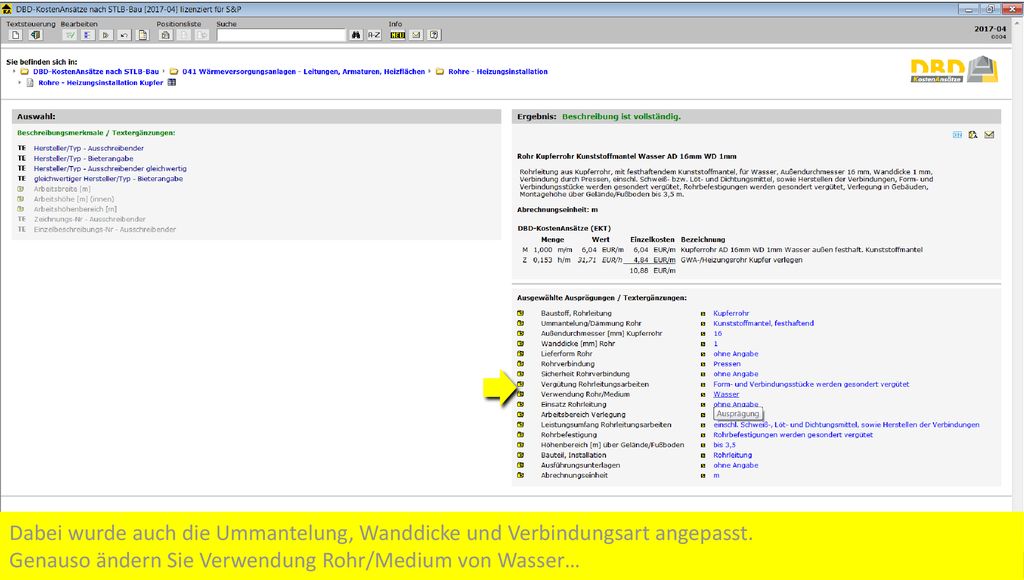Click the folder icon beside Ummantelung/Dämmung Rohr
The image size is (1024, 580).
(520, 323)
